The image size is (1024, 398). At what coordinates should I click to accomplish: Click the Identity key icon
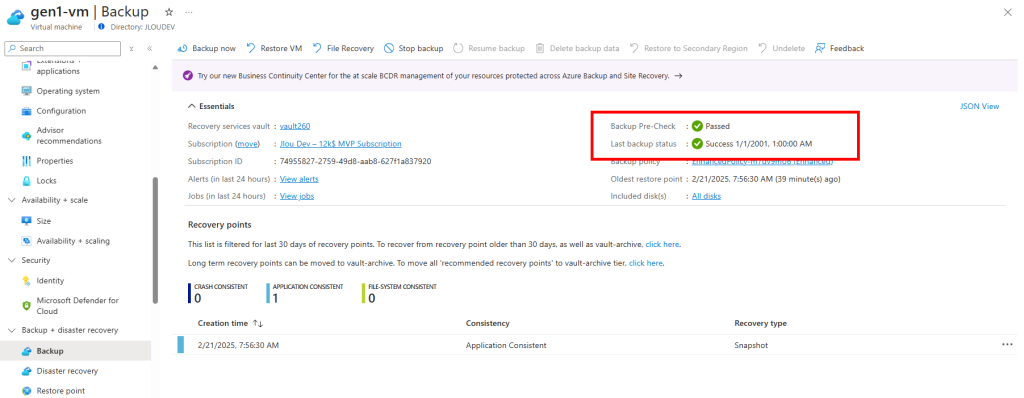pyautogui.click(x=27, y=281)
